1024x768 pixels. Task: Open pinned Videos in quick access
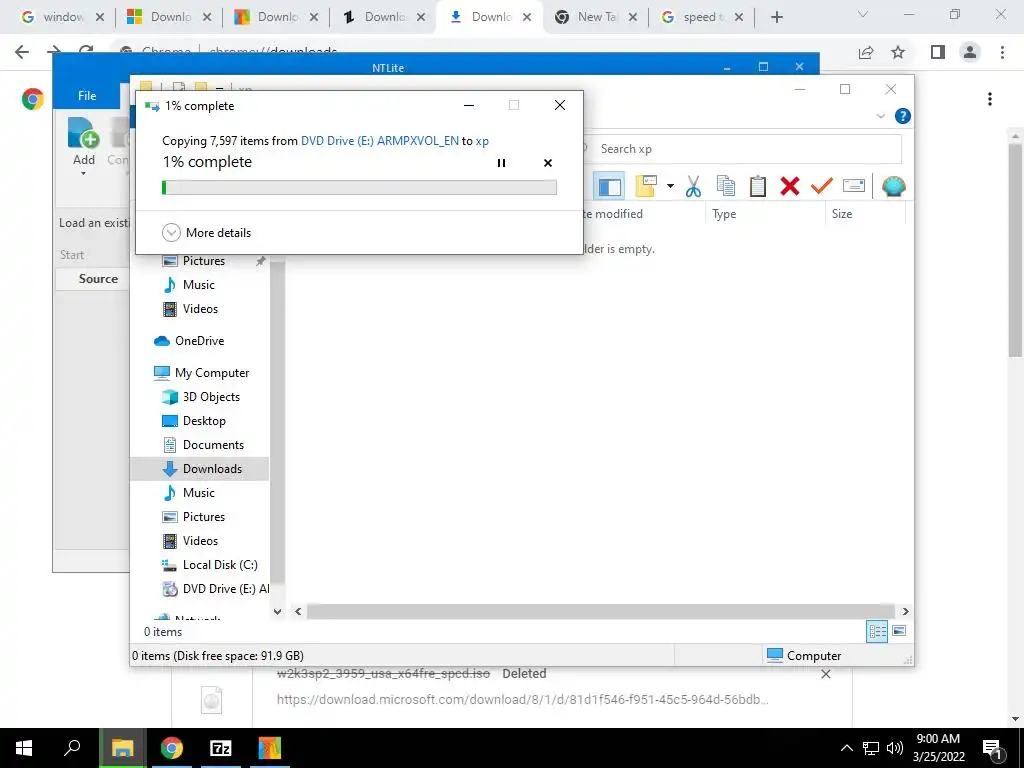[x=200, y=309]
